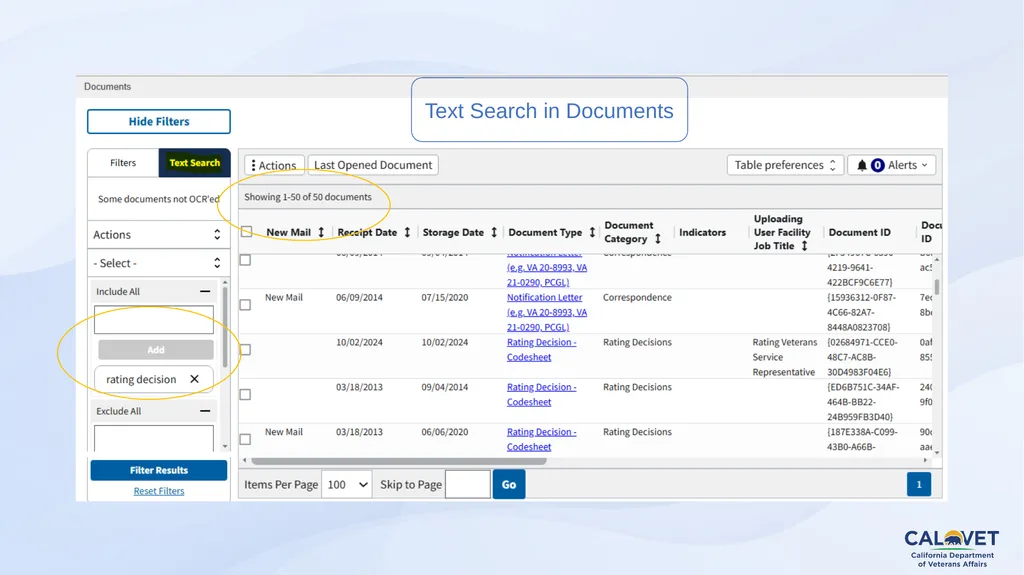Sort by Document Category column arrow
The width and height of the screenshot is (1024, 575).
pos(658,239)
